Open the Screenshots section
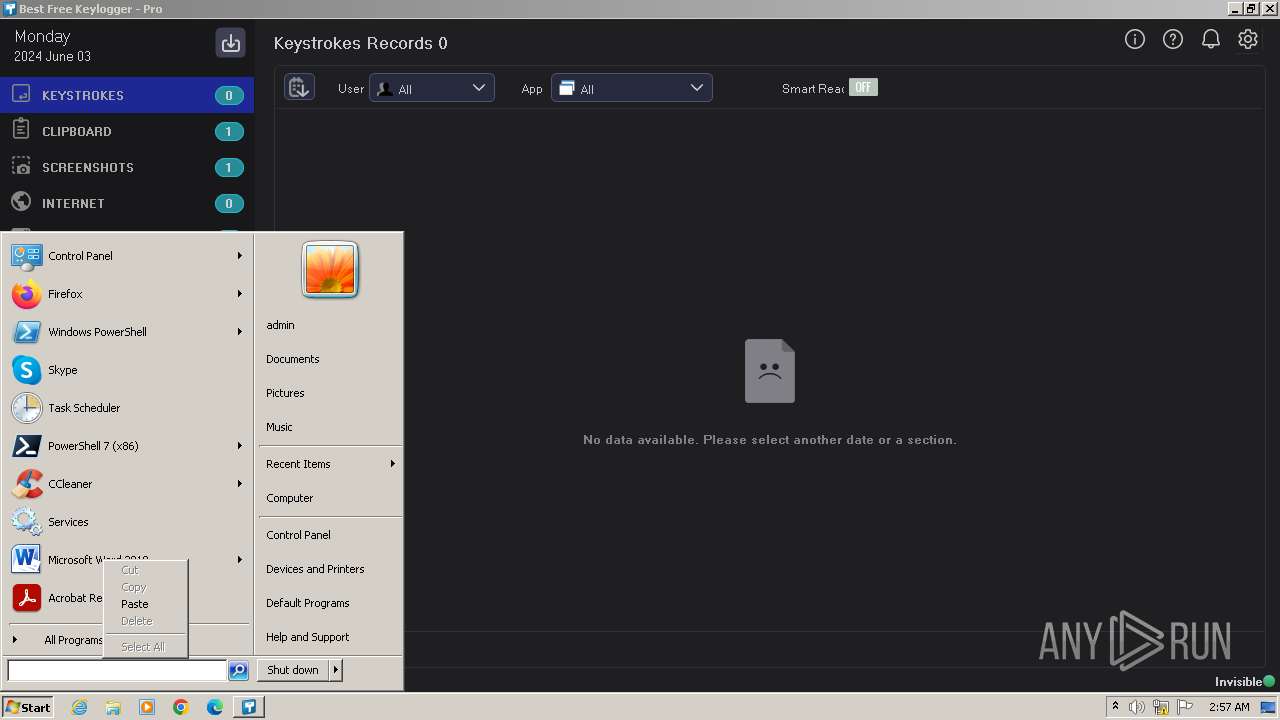 pos(127,167)
